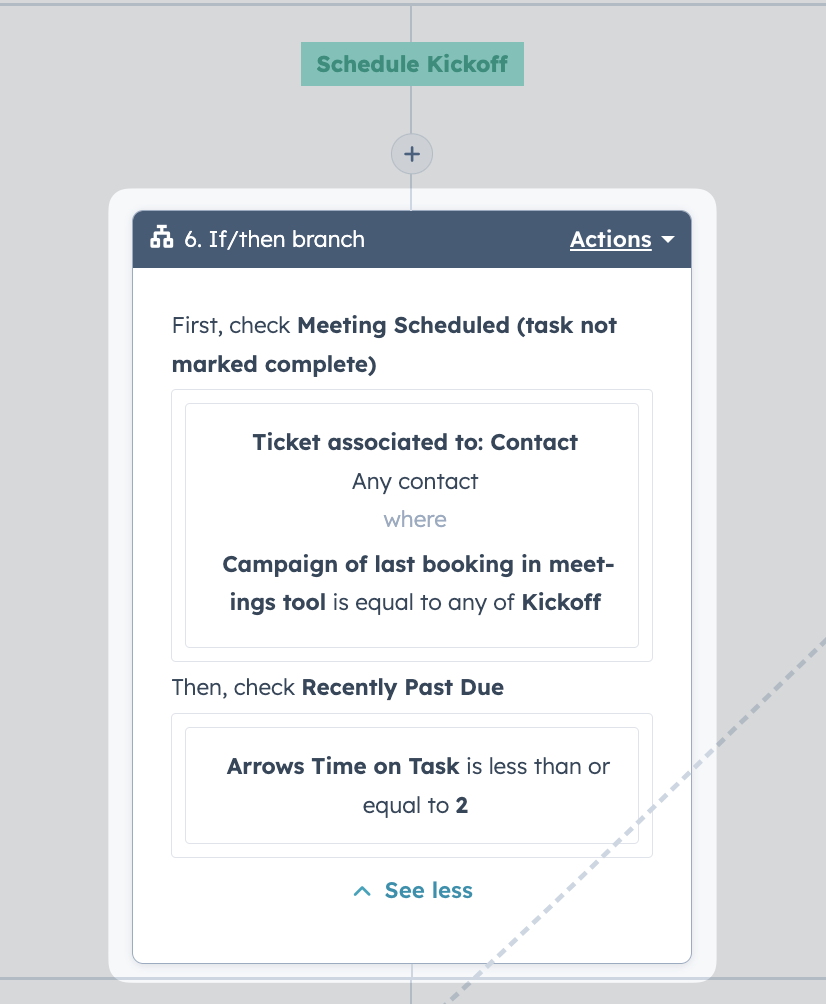Viewport: 826px width, 1004px height.
Task: Click the 'Arrows Time on Task' property
Action: (x=343, y=766)
